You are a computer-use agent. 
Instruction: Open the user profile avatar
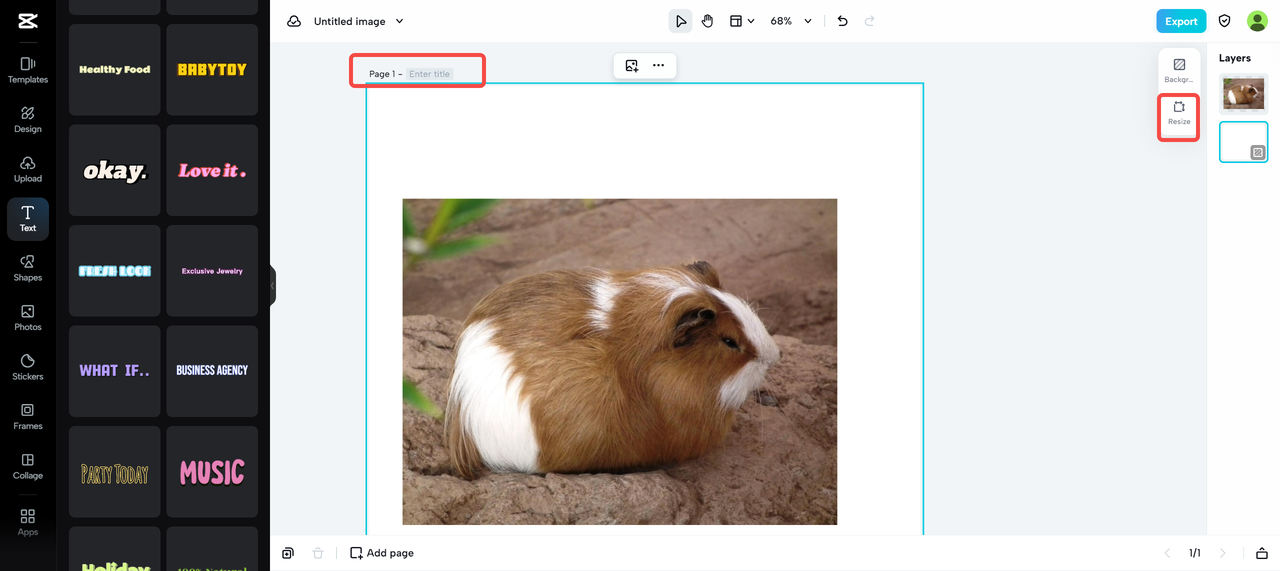[1257, 21]
